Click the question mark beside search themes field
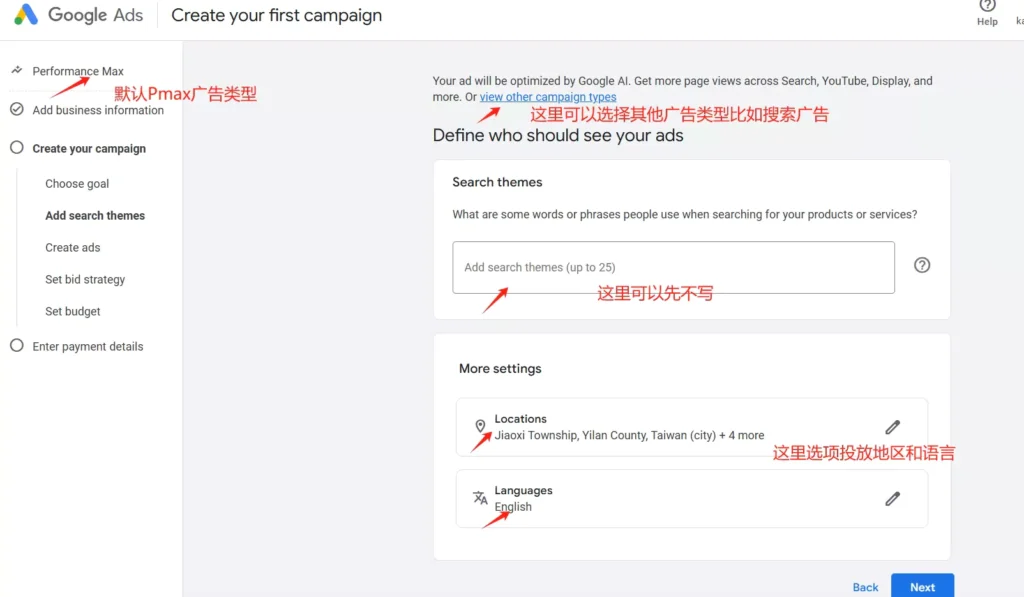This screenshot has height=597, width=1024. pos(921,265)
